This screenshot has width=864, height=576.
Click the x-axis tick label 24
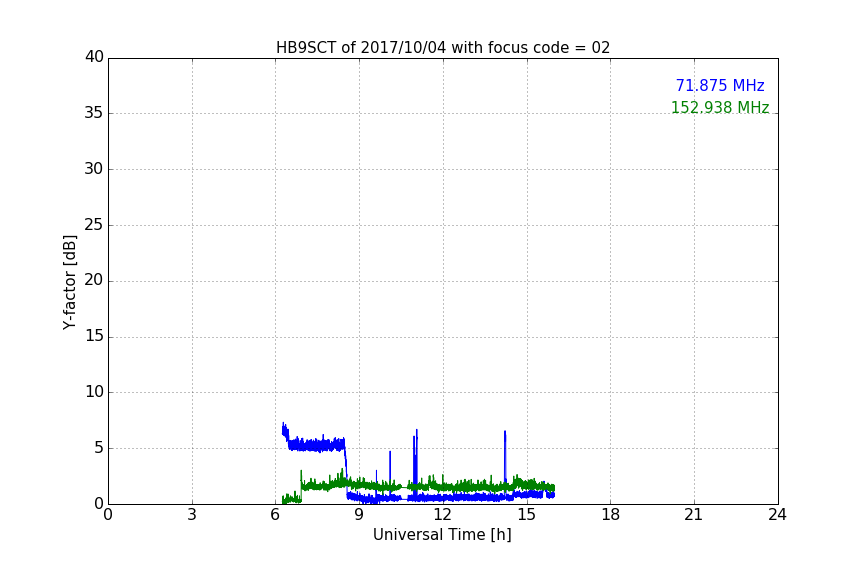click(777, 515)
